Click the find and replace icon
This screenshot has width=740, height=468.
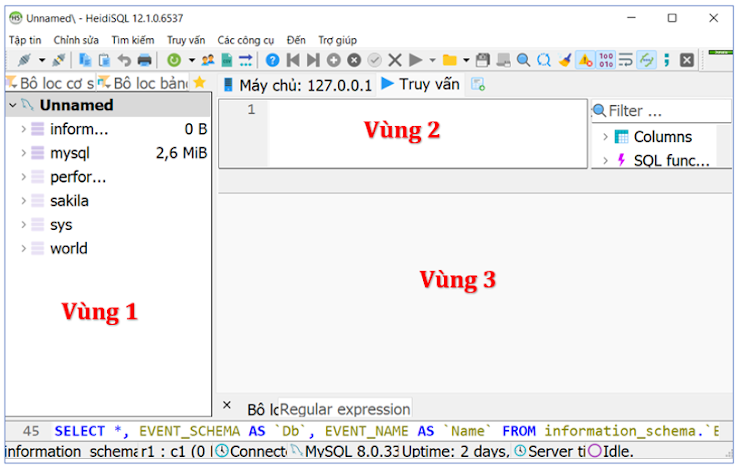coord(544,60)
